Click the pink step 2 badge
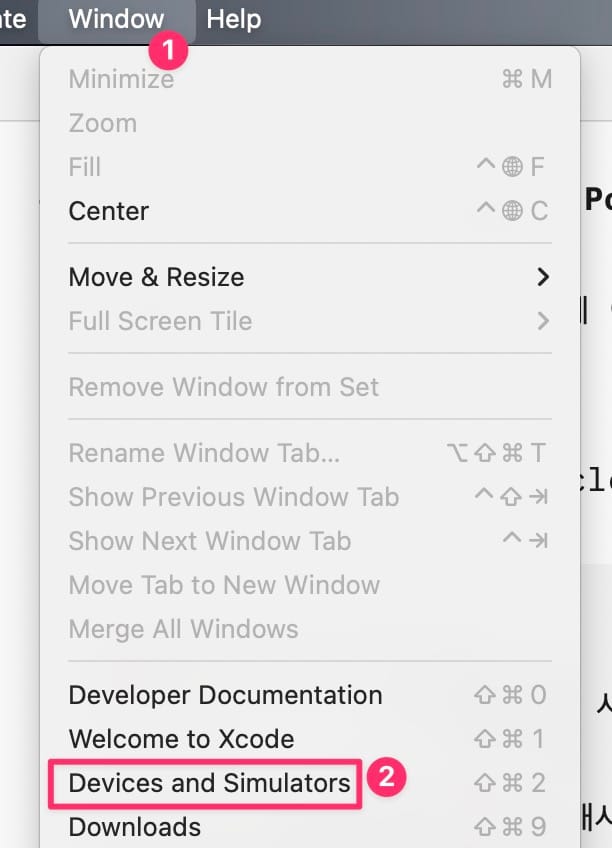 click(x=387, y=778)
